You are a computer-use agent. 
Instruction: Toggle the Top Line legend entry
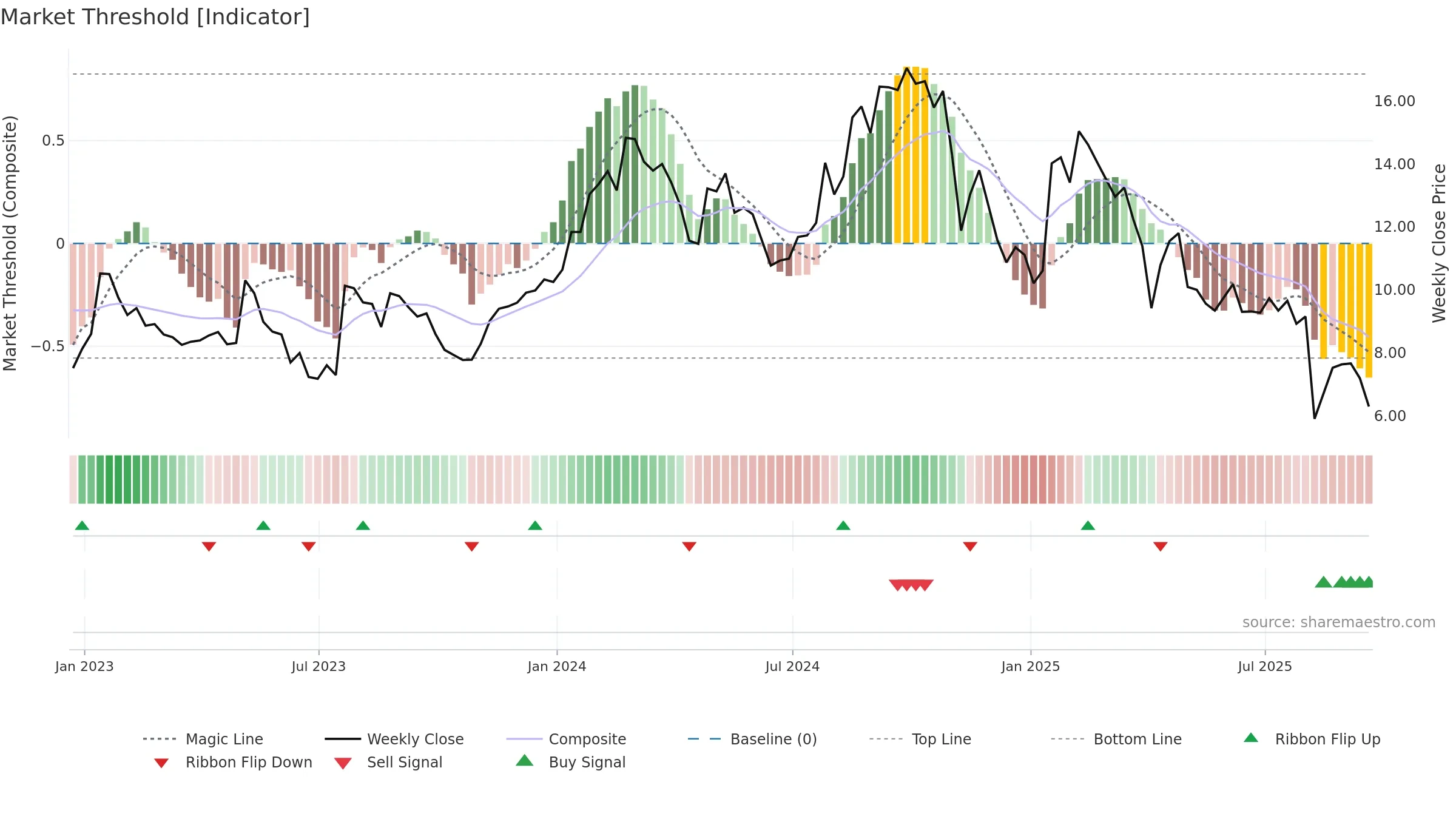(x=920, y=739)
